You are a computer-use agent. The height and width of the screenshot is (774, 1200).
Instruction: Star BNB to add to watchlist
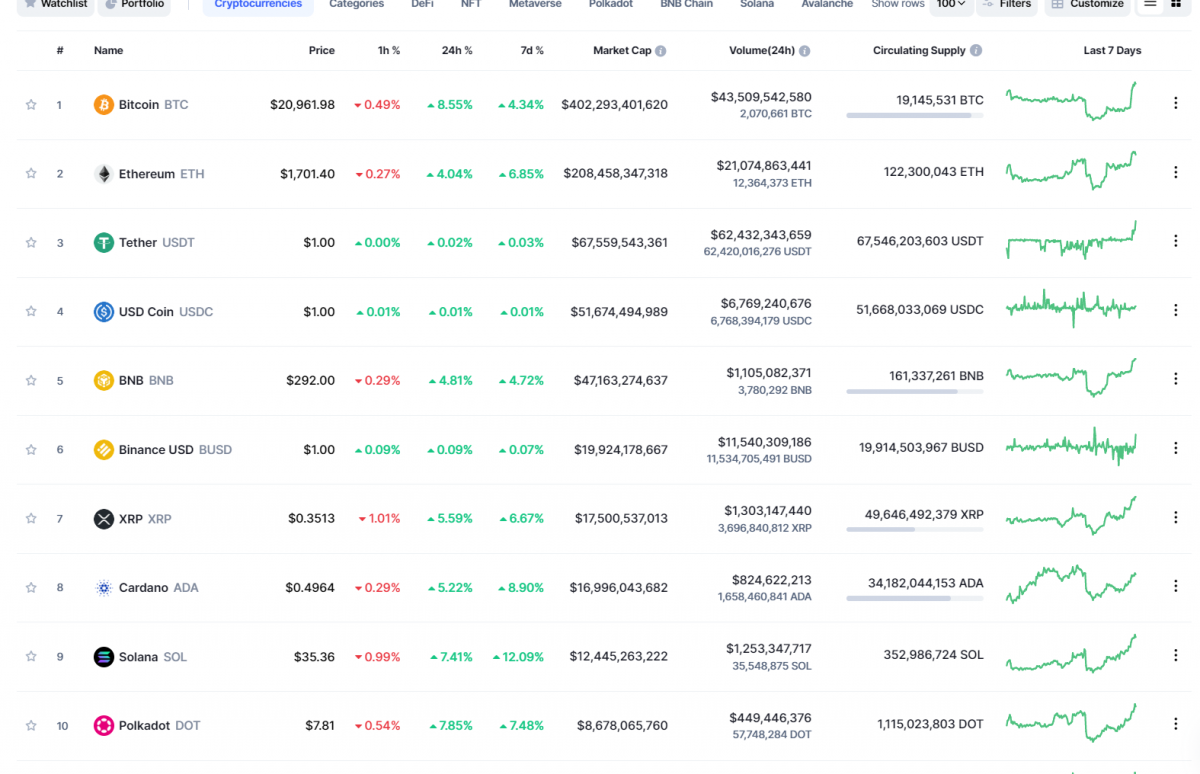tap(31, 380)
